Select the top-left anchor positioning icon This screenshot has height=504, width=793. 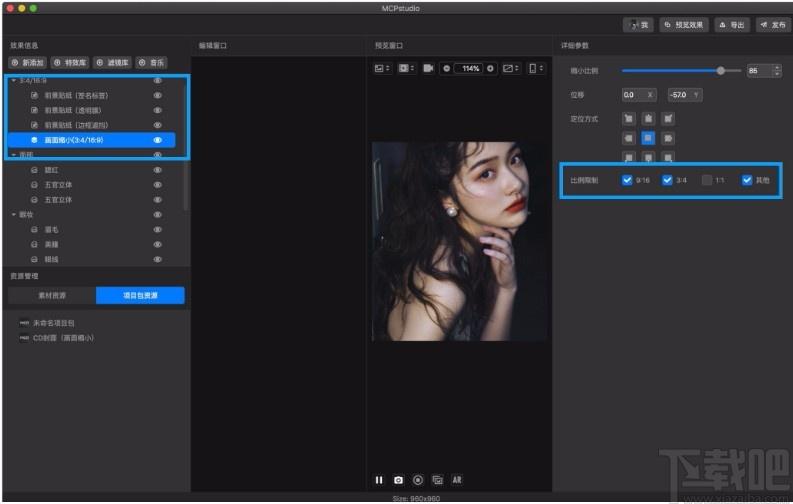[628, 118]
